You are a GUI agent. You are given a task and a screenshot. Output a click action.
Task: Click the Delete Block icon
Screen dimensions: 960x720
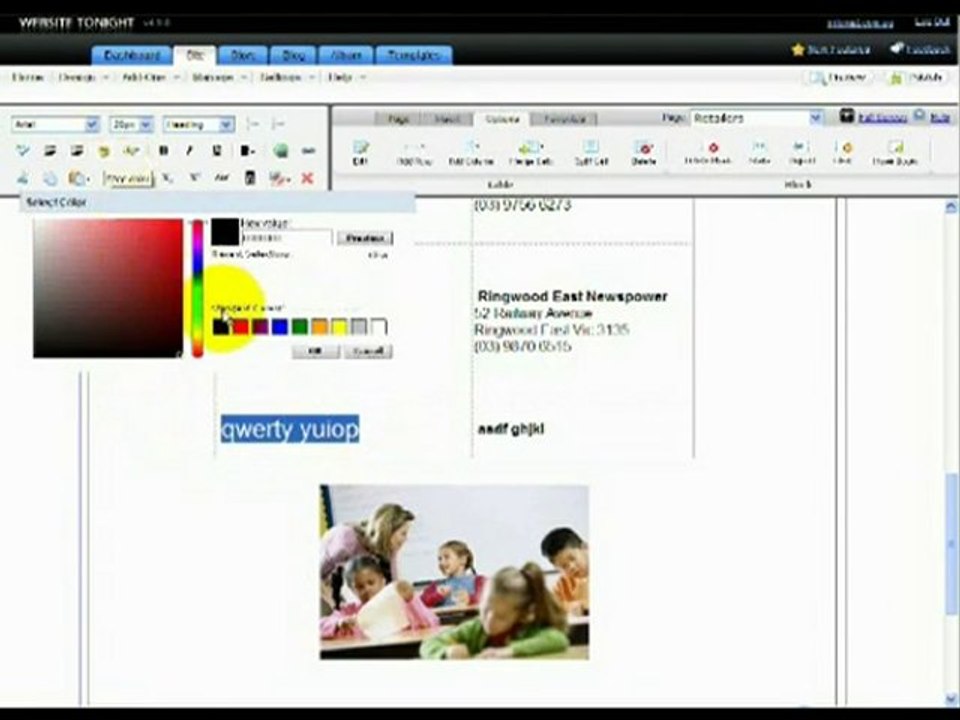[708, 153]
